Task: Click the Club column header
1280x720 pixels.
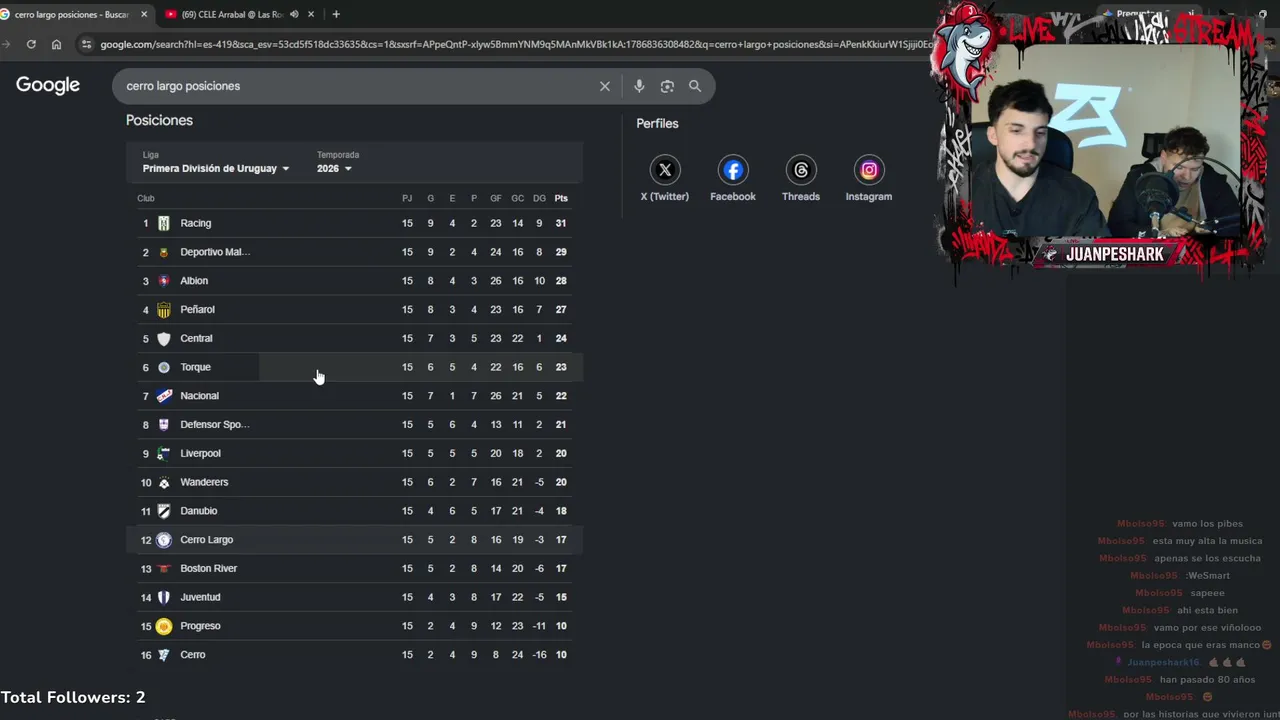Action: (146, 198)
